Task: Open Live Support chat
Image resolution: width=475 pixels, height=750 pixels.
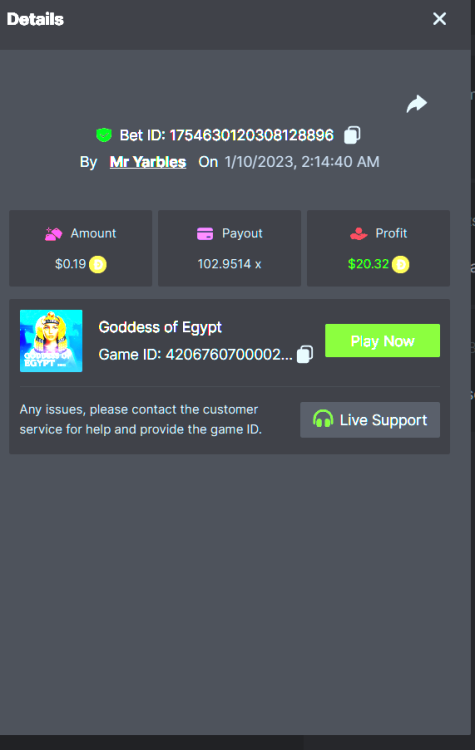Action: tap(370, 419)
